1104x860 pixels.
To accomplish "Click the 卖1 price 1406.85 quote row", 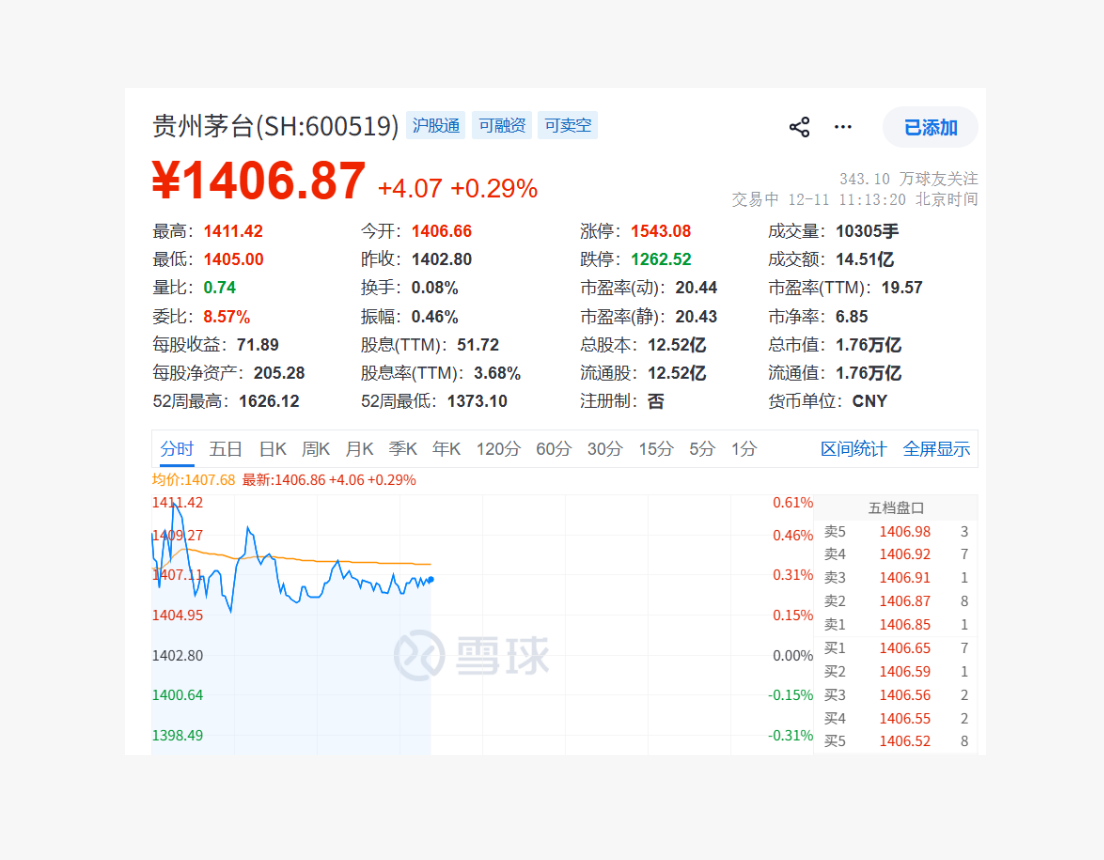I will pos(897,624).
